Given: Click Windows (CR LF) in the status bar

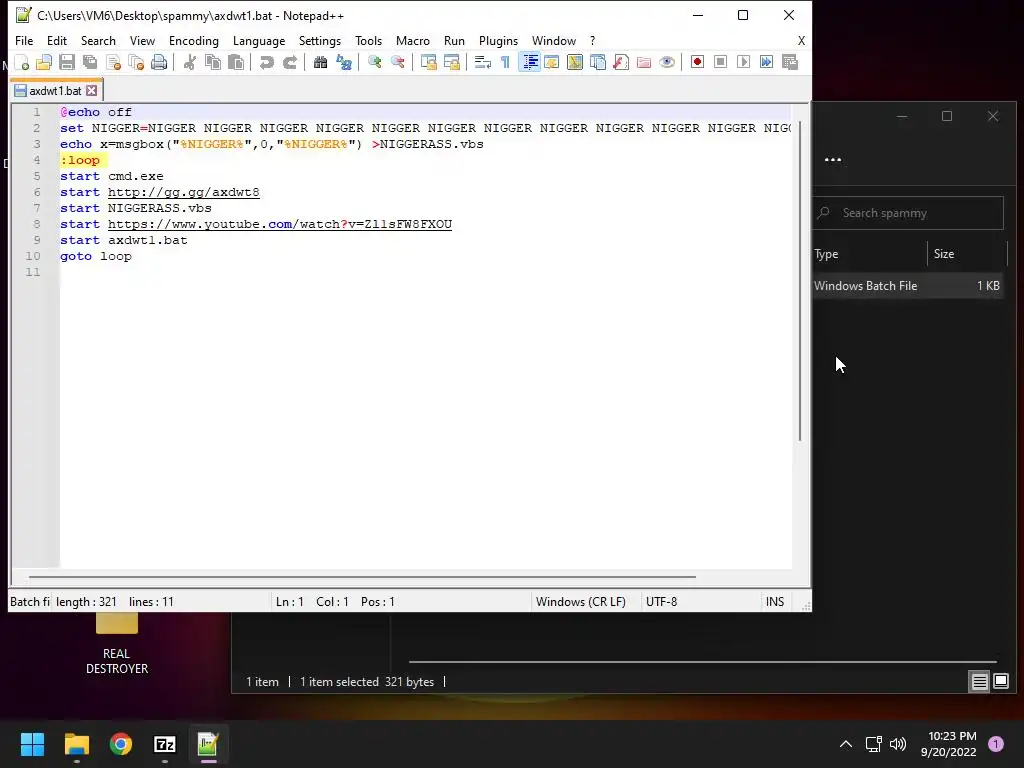Looking at the screenshot, I should click(581, 601).
